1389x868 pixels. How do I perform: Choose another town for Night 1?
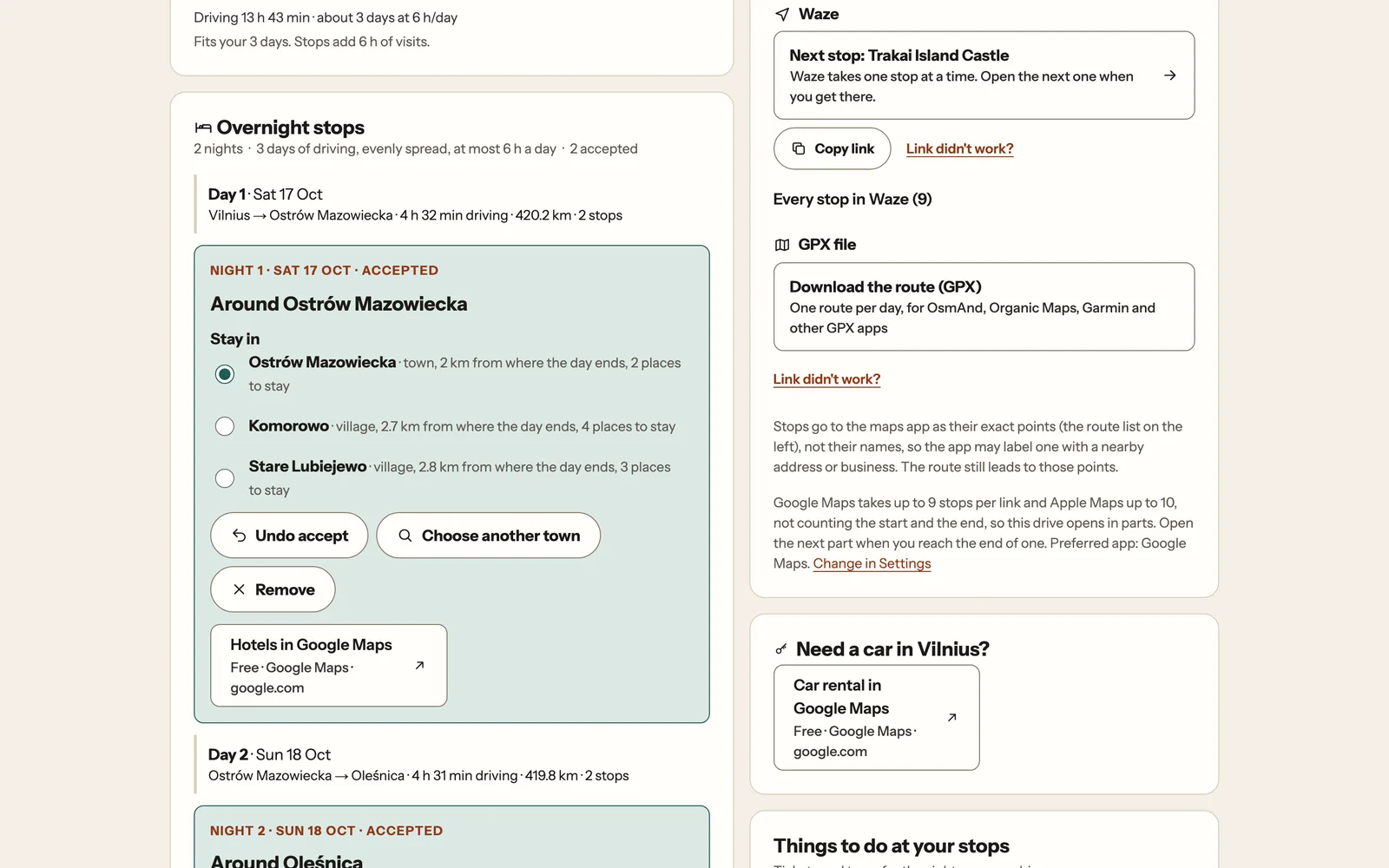coord(489,536)
